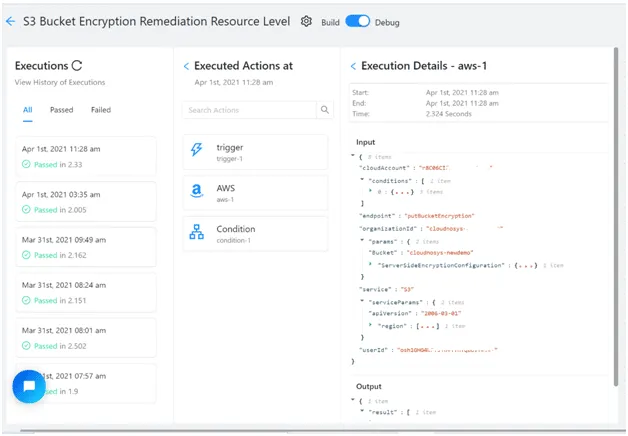Open the AWS aws-1 action
The width and height of the screenshot is (628, 436).
(x=256, y=193)
